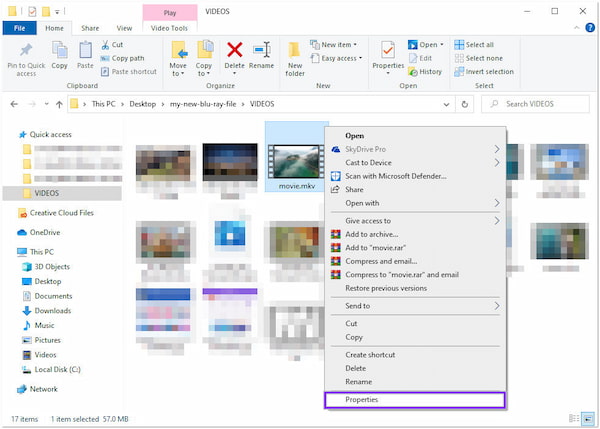600x429 pixels.
Task: Click Paste shortcut command
Action: pos(129,72)
